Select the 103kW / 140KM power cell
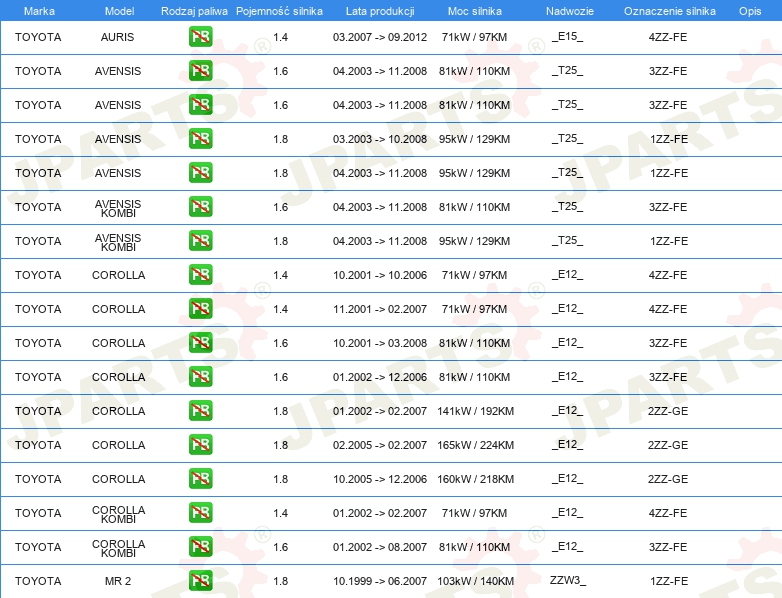Screen dimensions: 782x598 pos(475,581)
